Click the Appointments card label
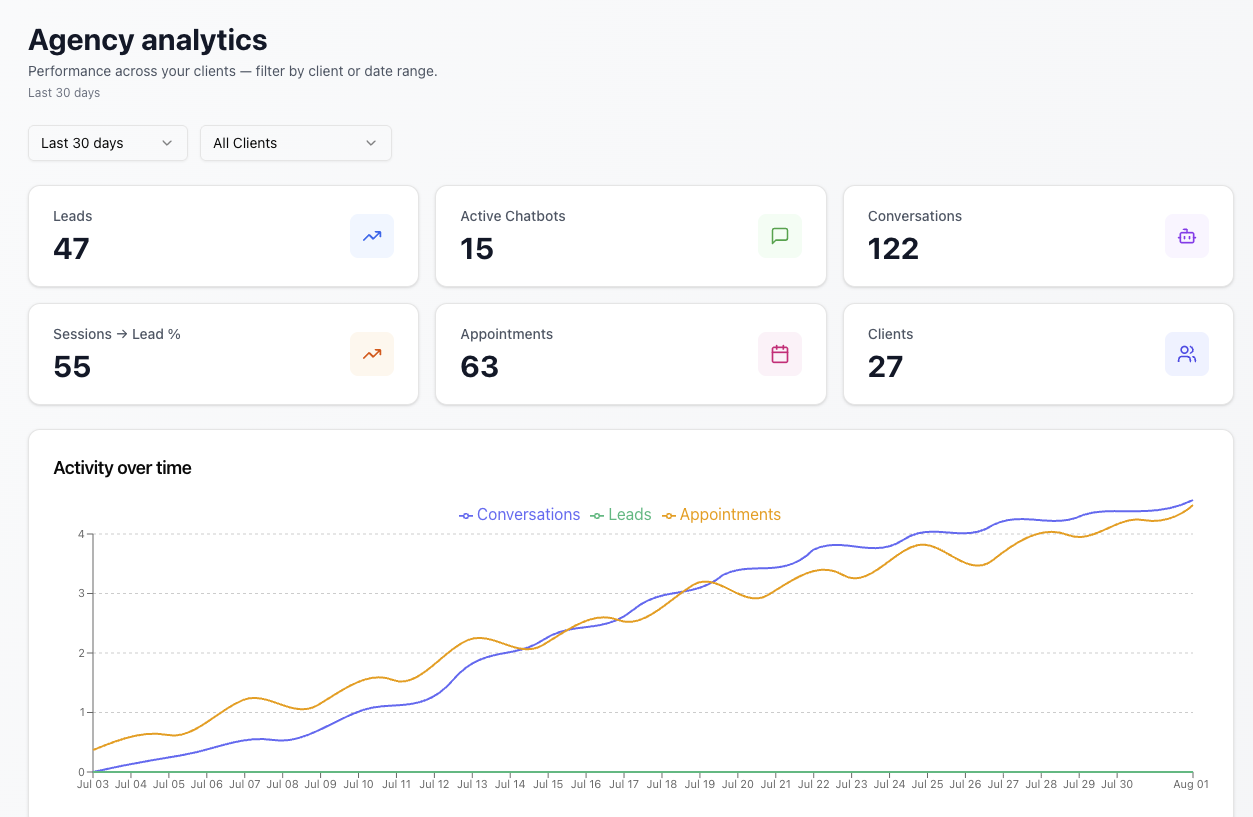The width and height of the screenshot is (1253, 817). [x=507, y=334]
